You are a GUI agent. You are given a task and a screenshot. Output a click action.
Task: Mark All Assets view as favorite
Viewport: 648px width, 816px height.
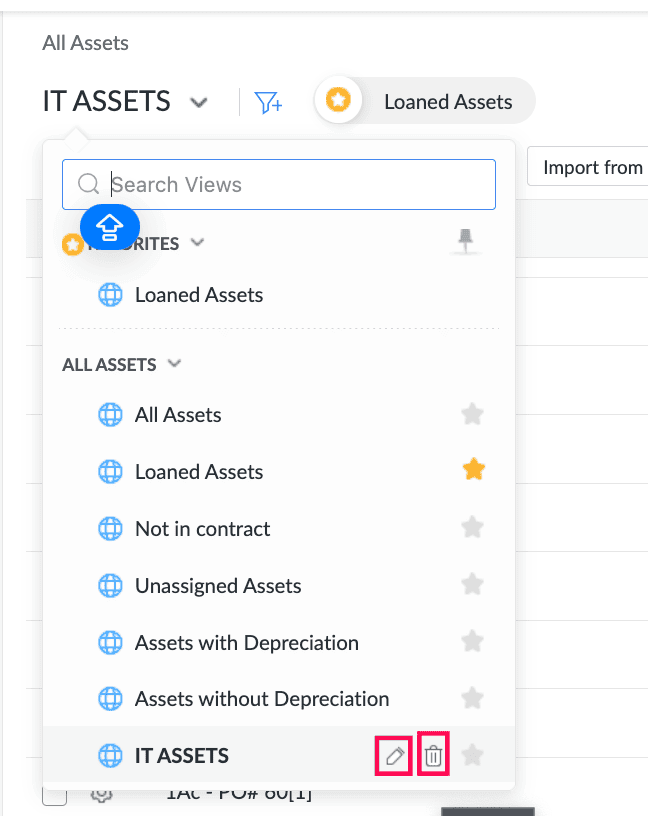[473, 414]
